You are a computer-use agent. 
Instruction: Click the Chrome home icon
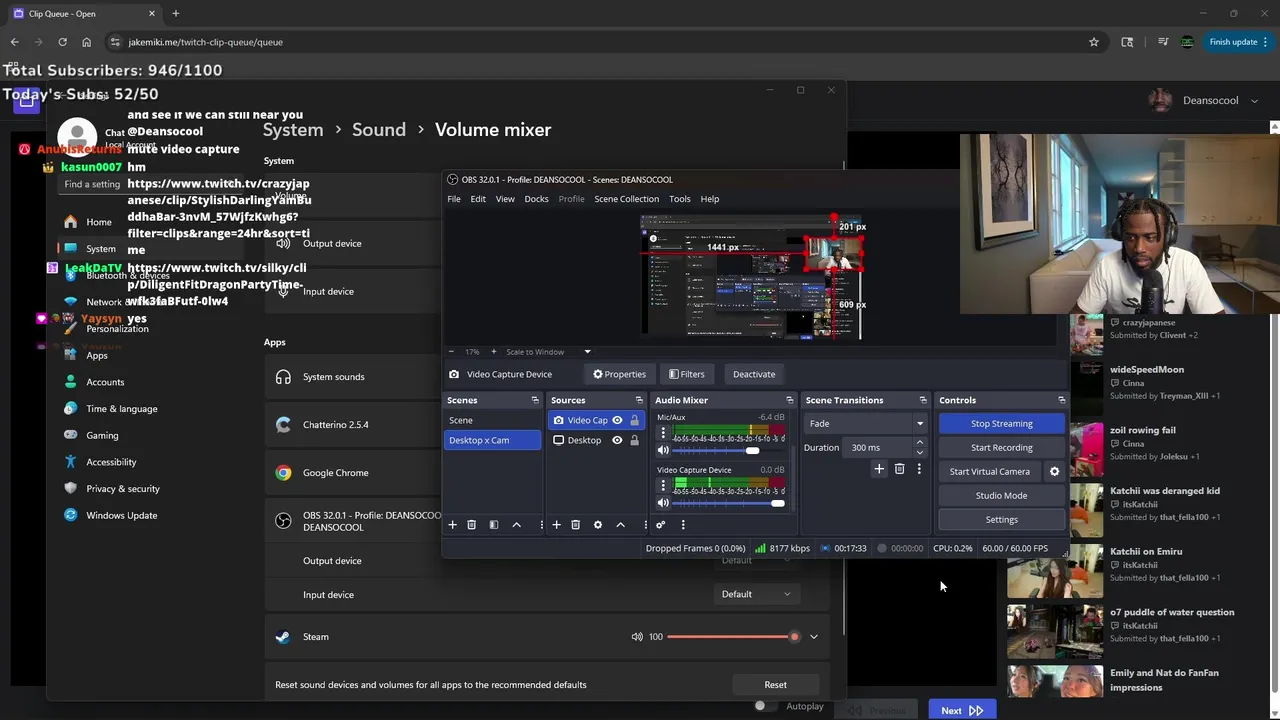tap(86, 42)
